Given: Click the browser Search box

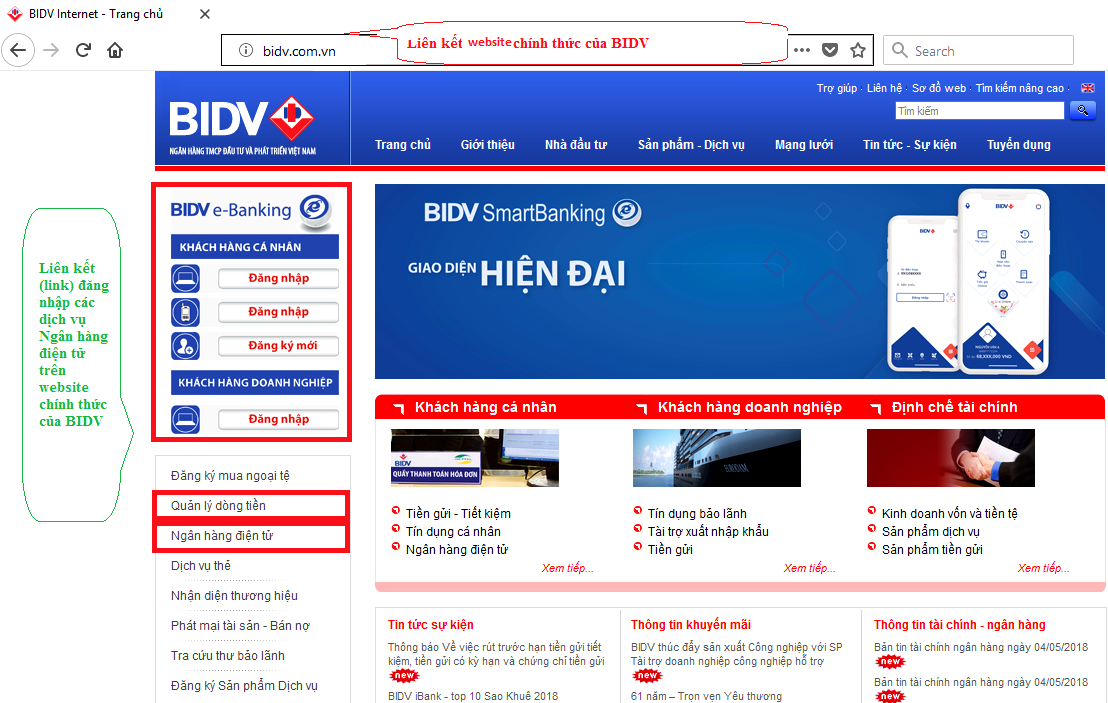Looking at the screenshot, I should (x=978, y=50).
